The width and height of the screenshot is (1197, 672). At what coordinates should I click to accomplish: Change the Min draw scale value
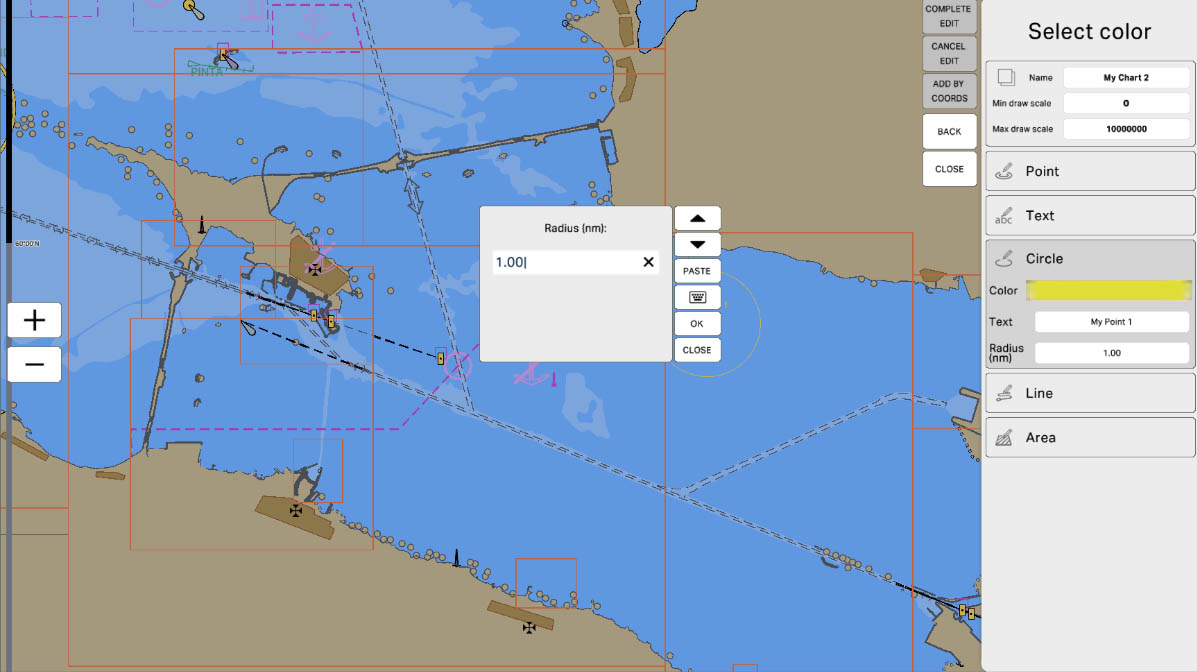(1126, 103)
